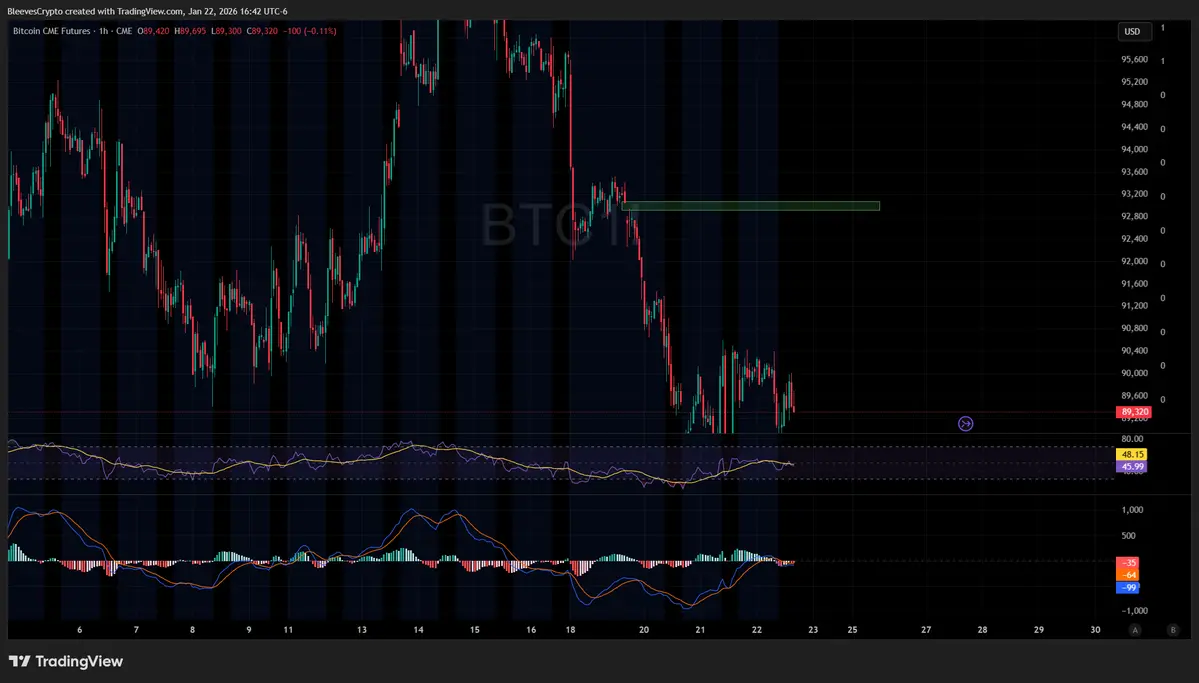
Task: Click the yellow 48.15 RSI value label
Action: click(x=1132, y=454)
